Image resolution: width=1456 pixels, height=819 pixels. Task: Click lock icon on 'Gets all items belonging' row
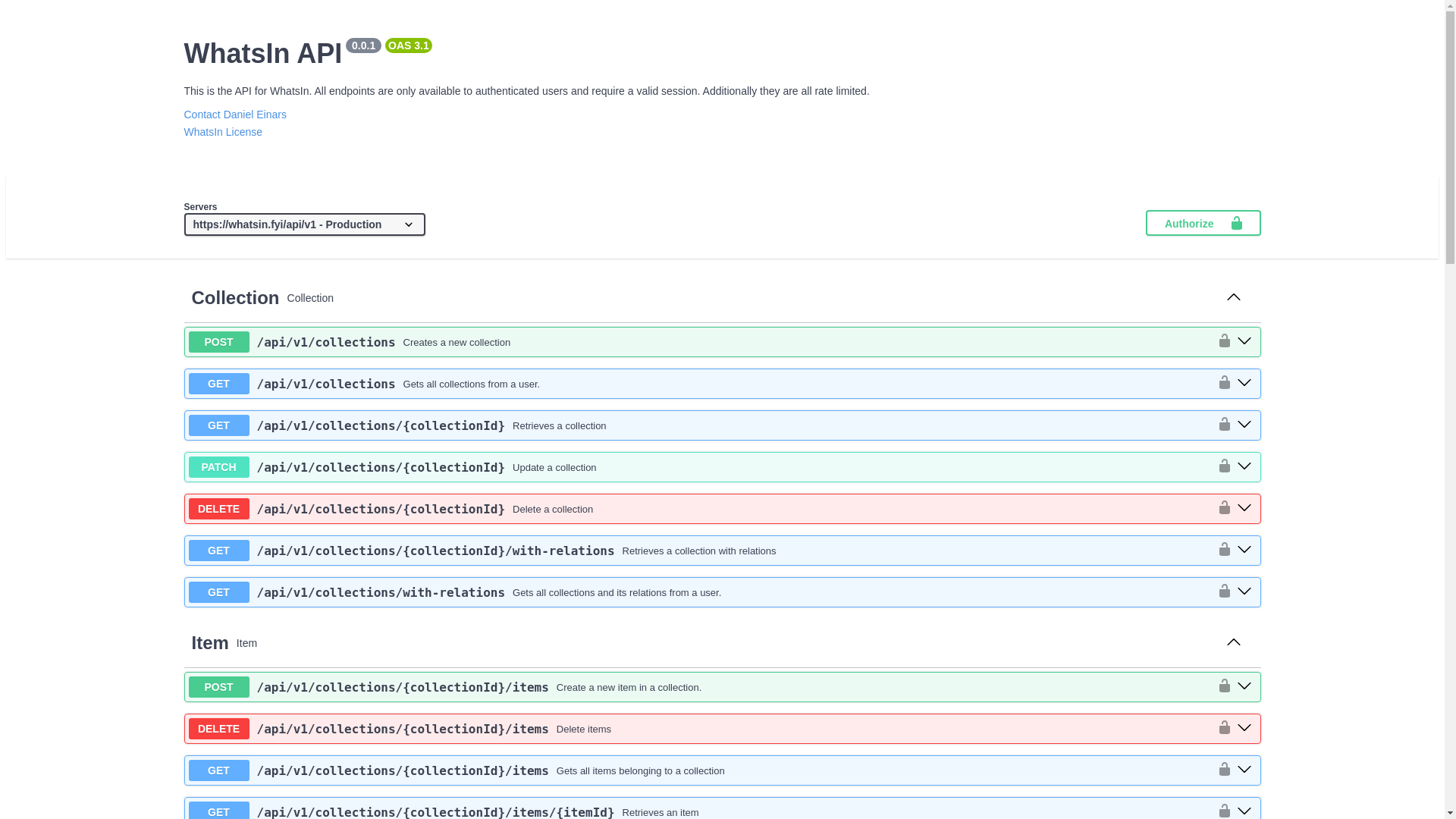click(1224, 770)
